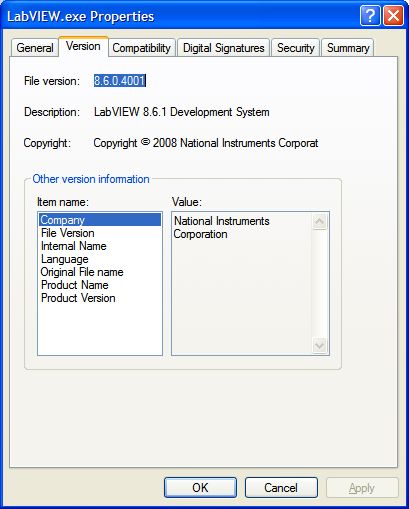Click the File version: label
This screenshot has height=509, width=409.
[x=52, y=81]
